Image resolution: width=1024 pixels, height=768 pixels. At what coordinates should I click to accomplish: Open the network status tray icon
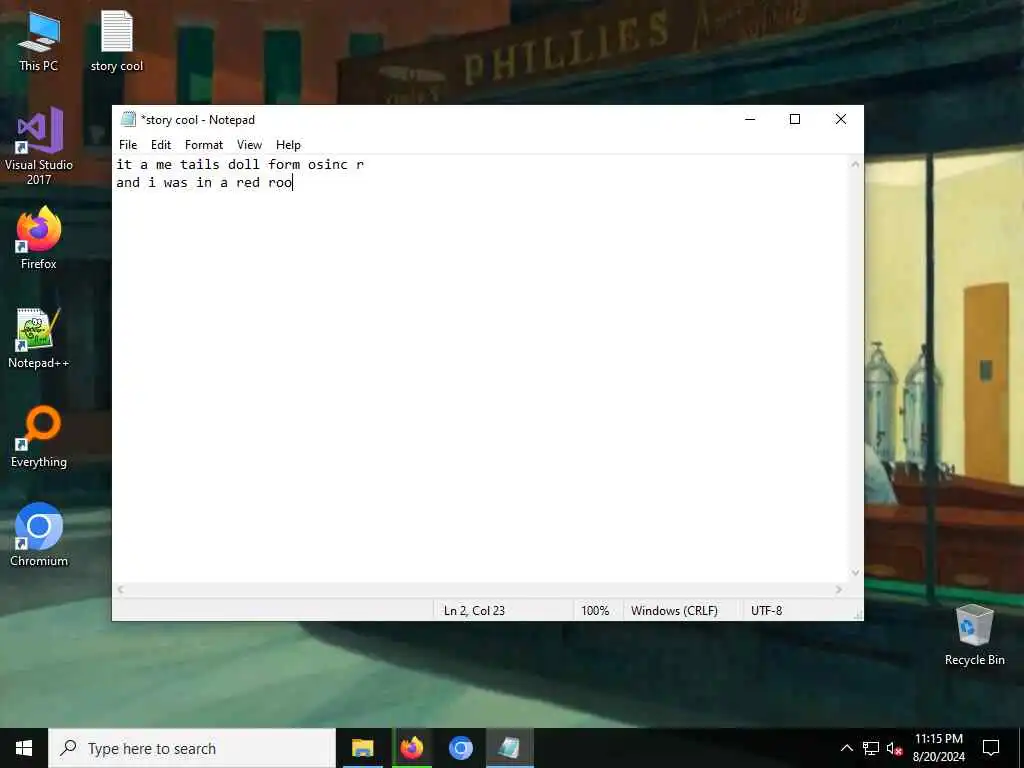coord(871,748)
